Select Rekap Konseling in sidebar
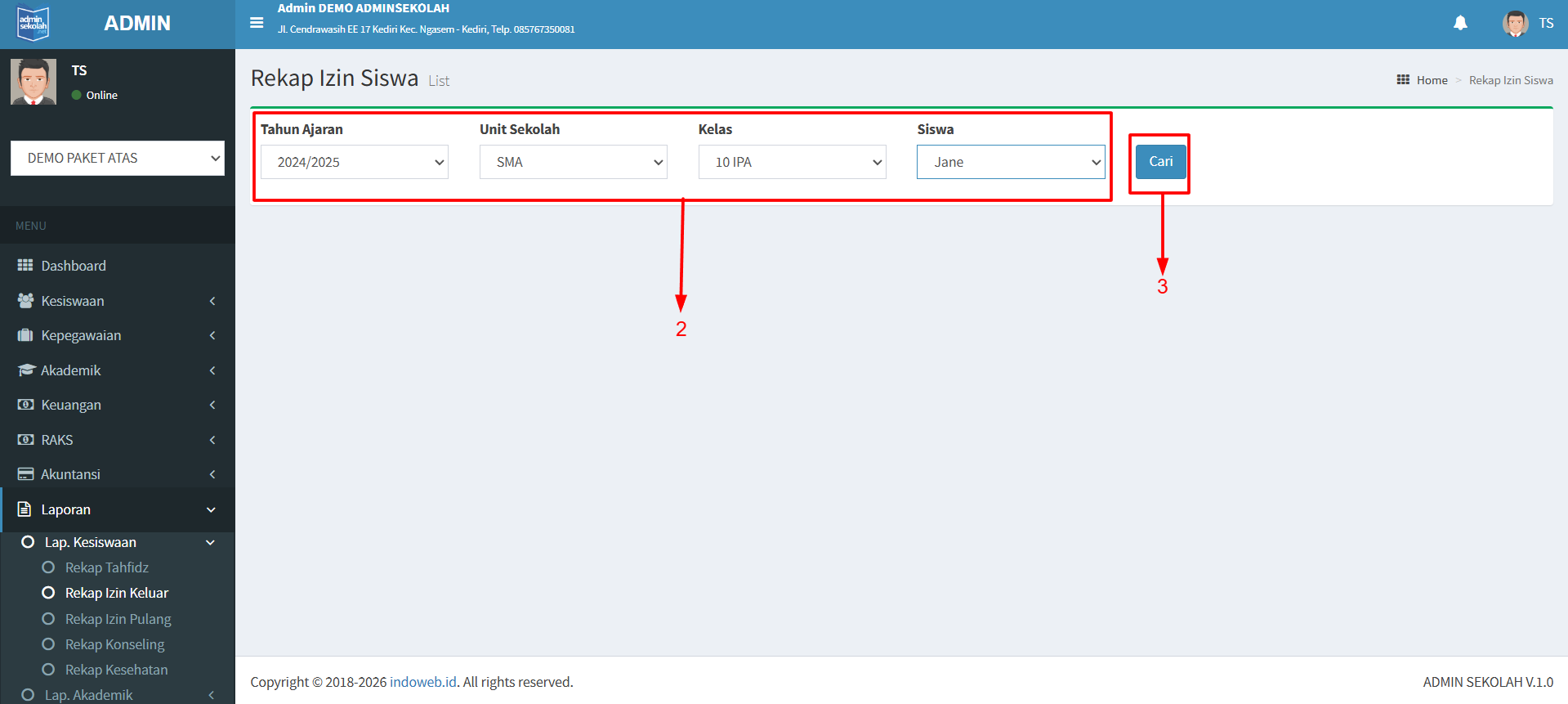1568x704 pixels. pos(114,644)
